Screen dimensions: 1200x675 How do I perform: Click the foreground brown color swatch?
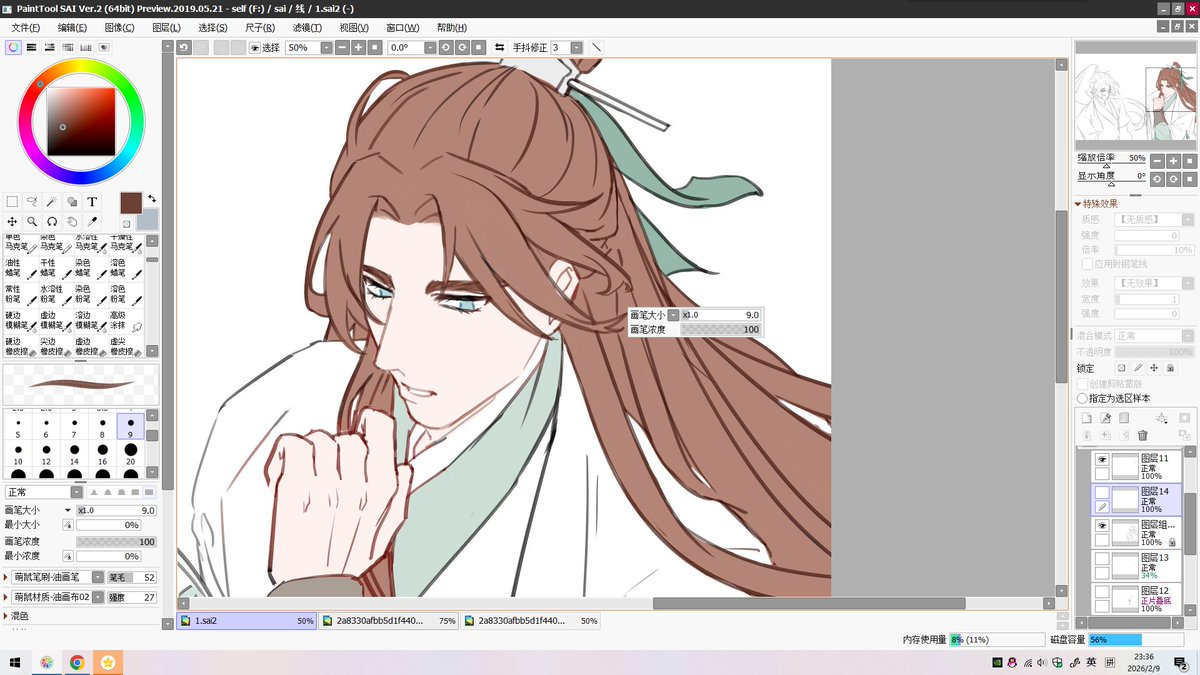click(131, 202)
